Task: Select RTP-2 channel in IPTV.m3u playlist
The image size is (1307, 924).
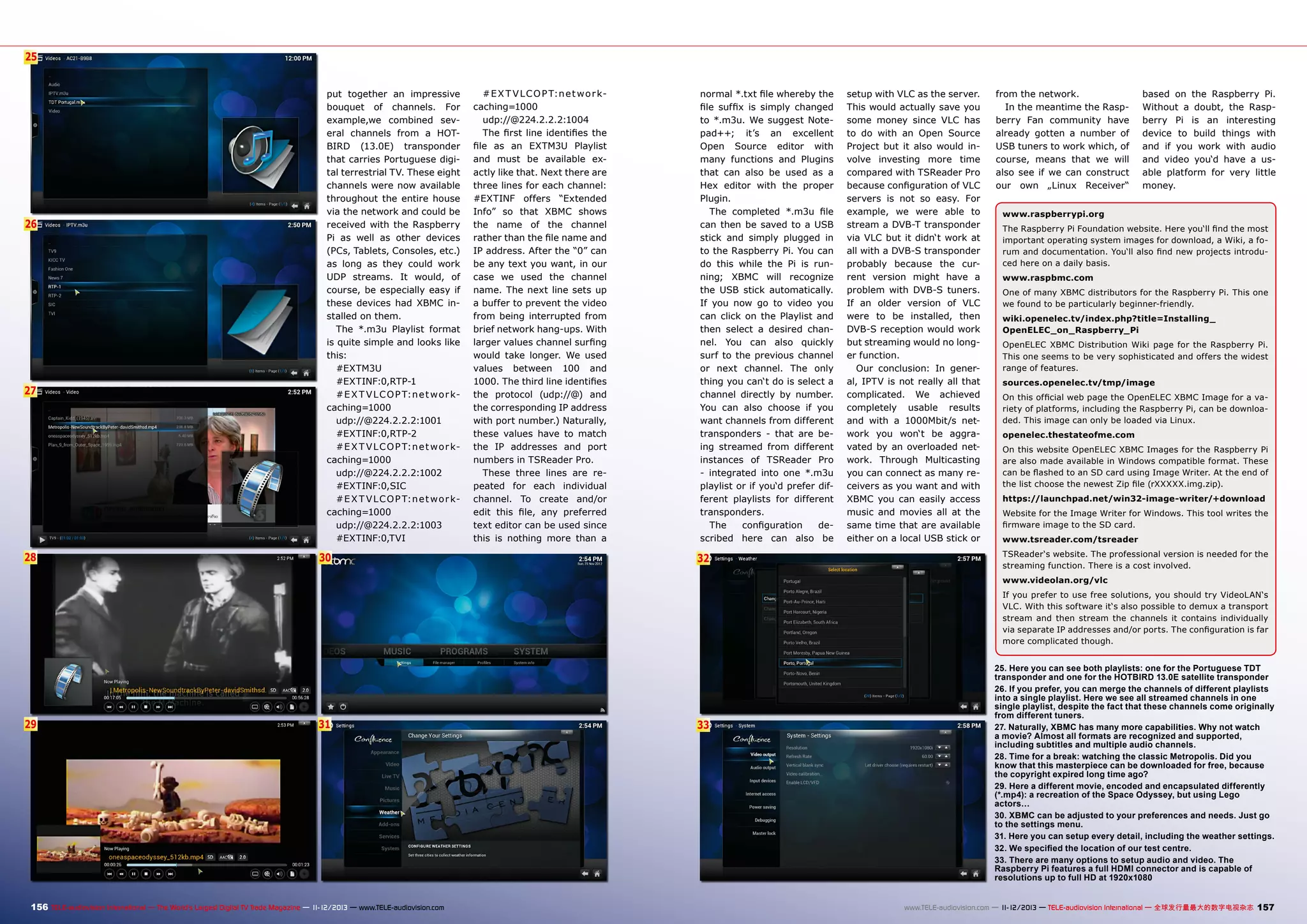Action: coord(55,295)
